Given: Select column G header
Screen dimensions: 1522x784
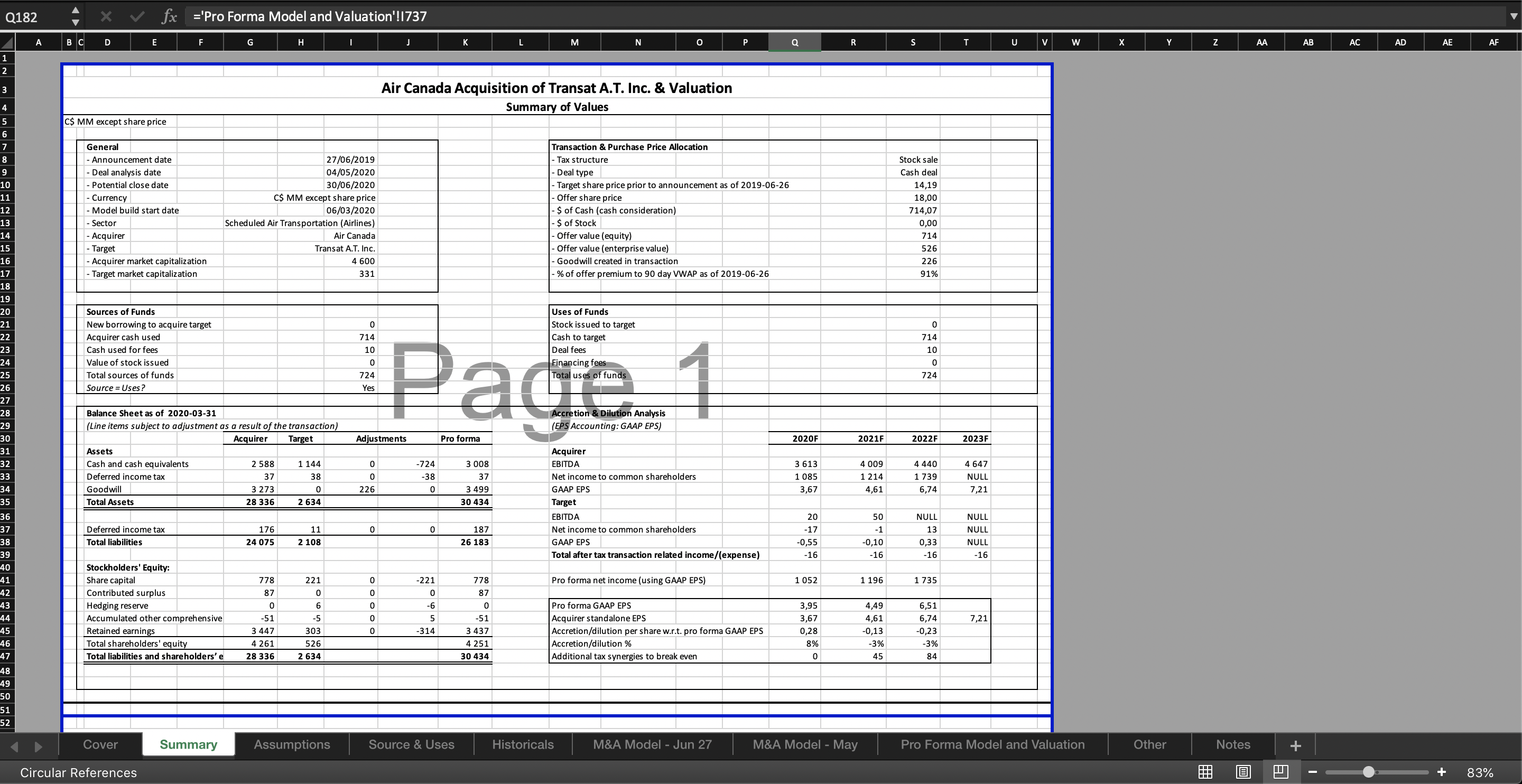Looking at the screenshot, I should [250, 42].
